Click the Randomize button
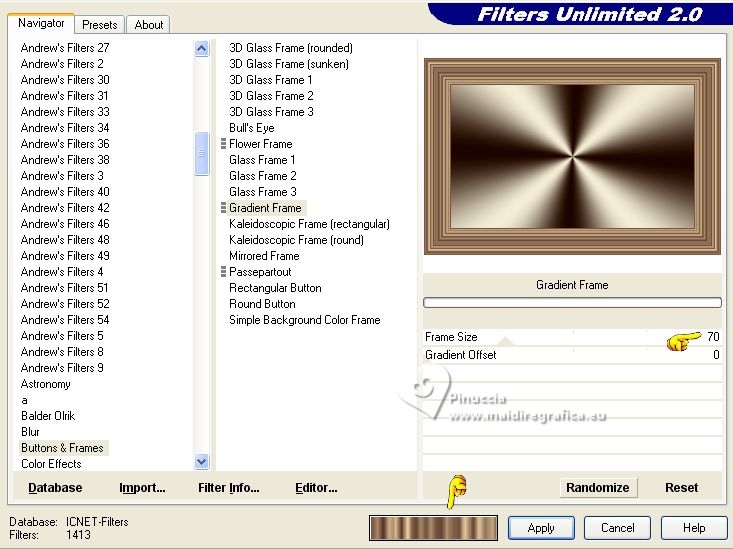This screenshot has width=733, height=549. click(x=597, y=488)
